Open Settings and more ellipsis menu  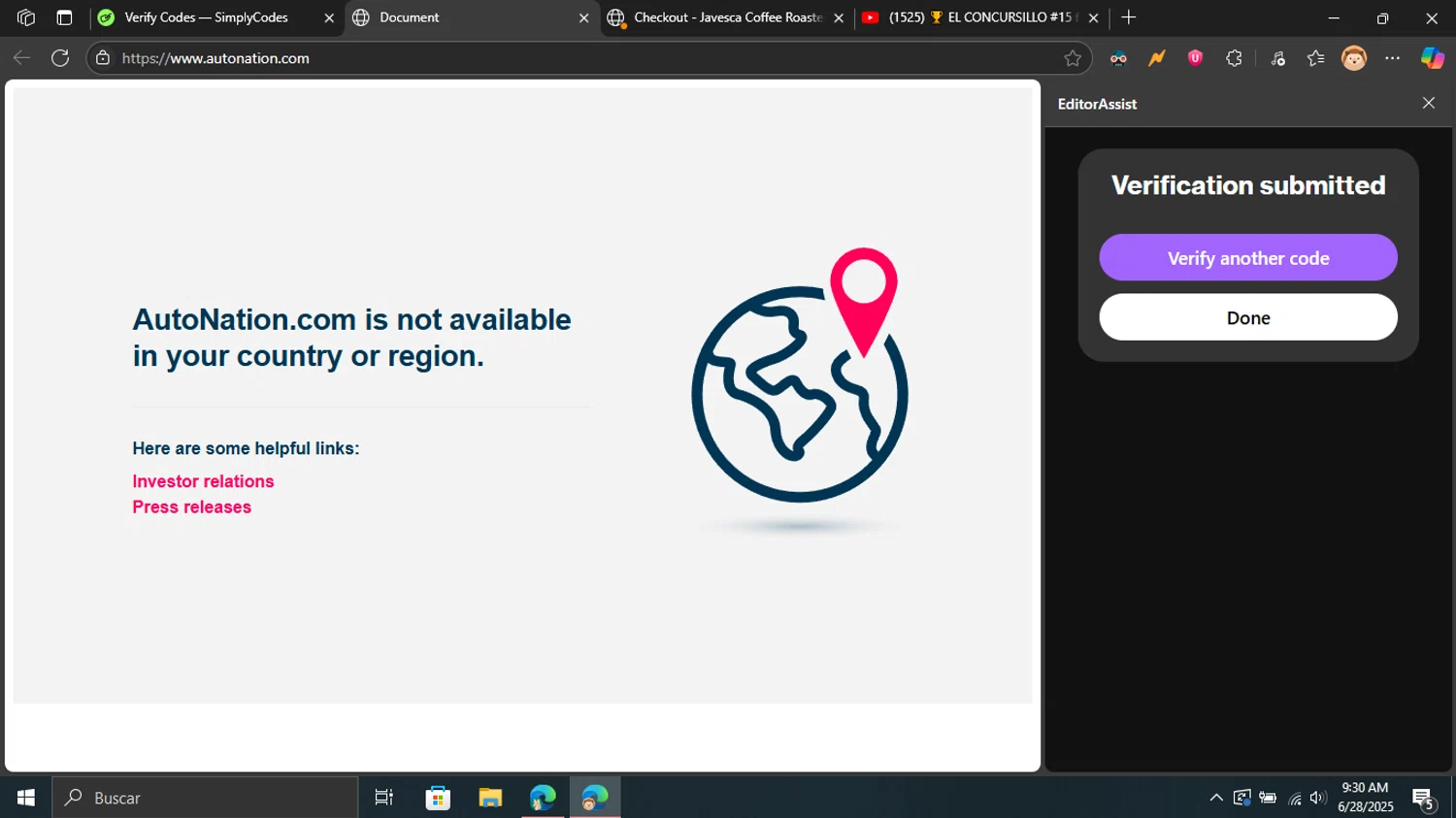pos(1393,58)
